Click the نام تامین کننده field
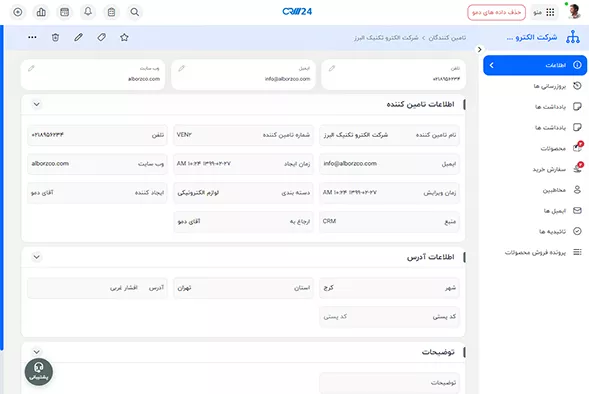589x394 pixels. pos(390,135)
